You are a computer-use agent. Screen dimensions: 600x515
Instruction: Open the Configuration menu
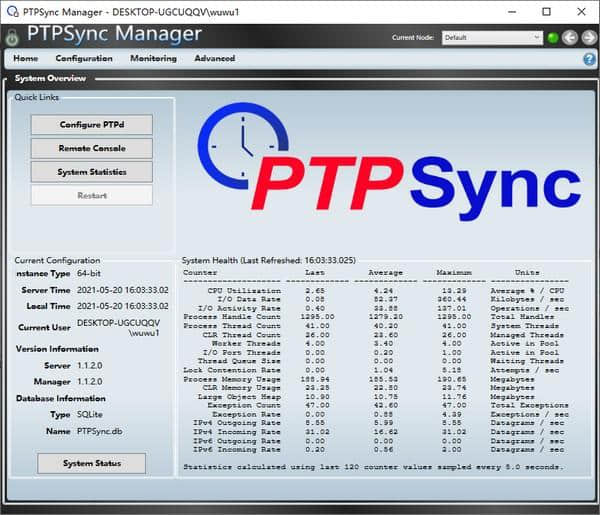click(x=84, y=59)
